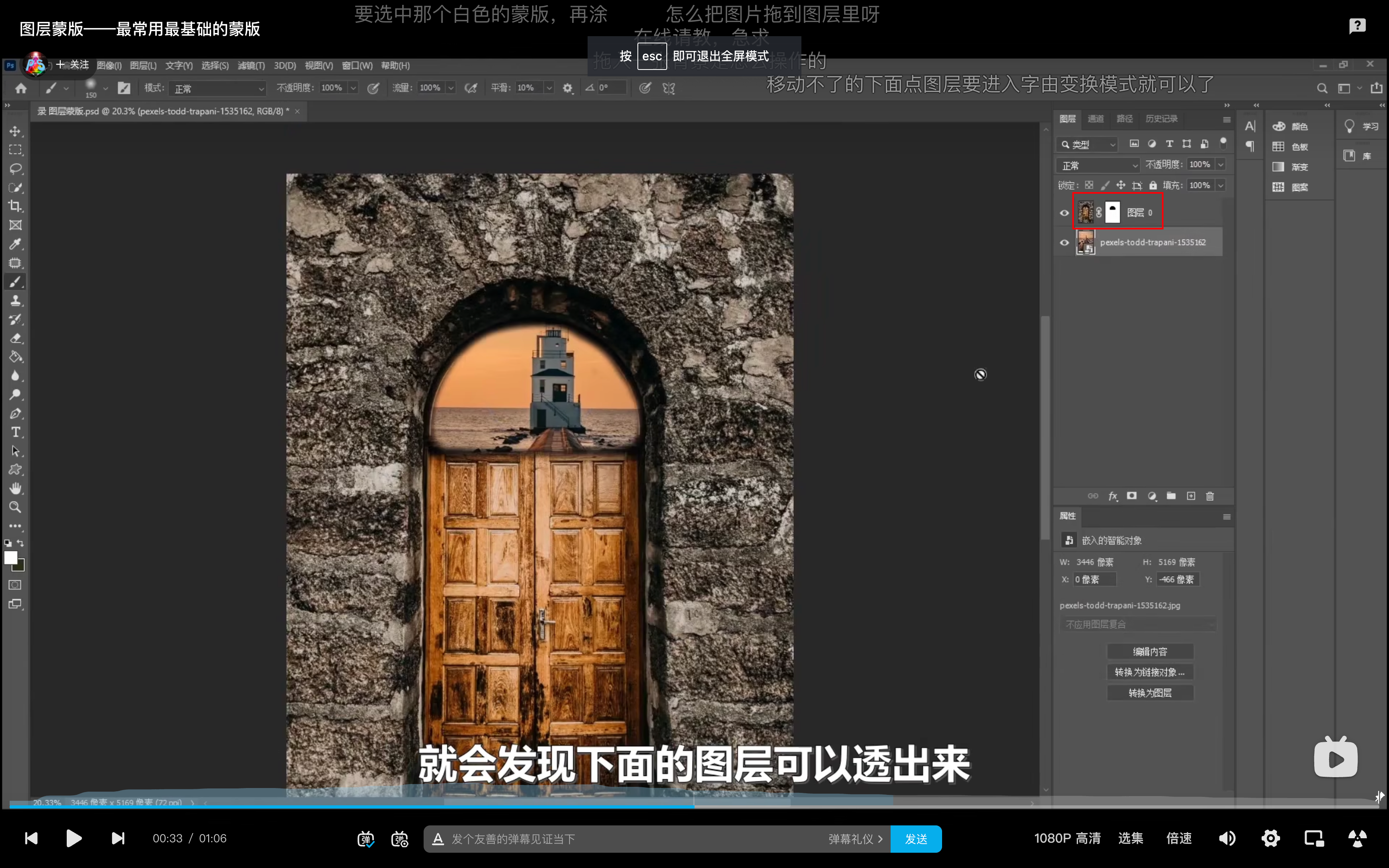Viewport: 1389px width, 868px height.
Task: Toggle visibility of pexels-todd-trapani-1535162 layer
Action: click(x=1064, y=243)
